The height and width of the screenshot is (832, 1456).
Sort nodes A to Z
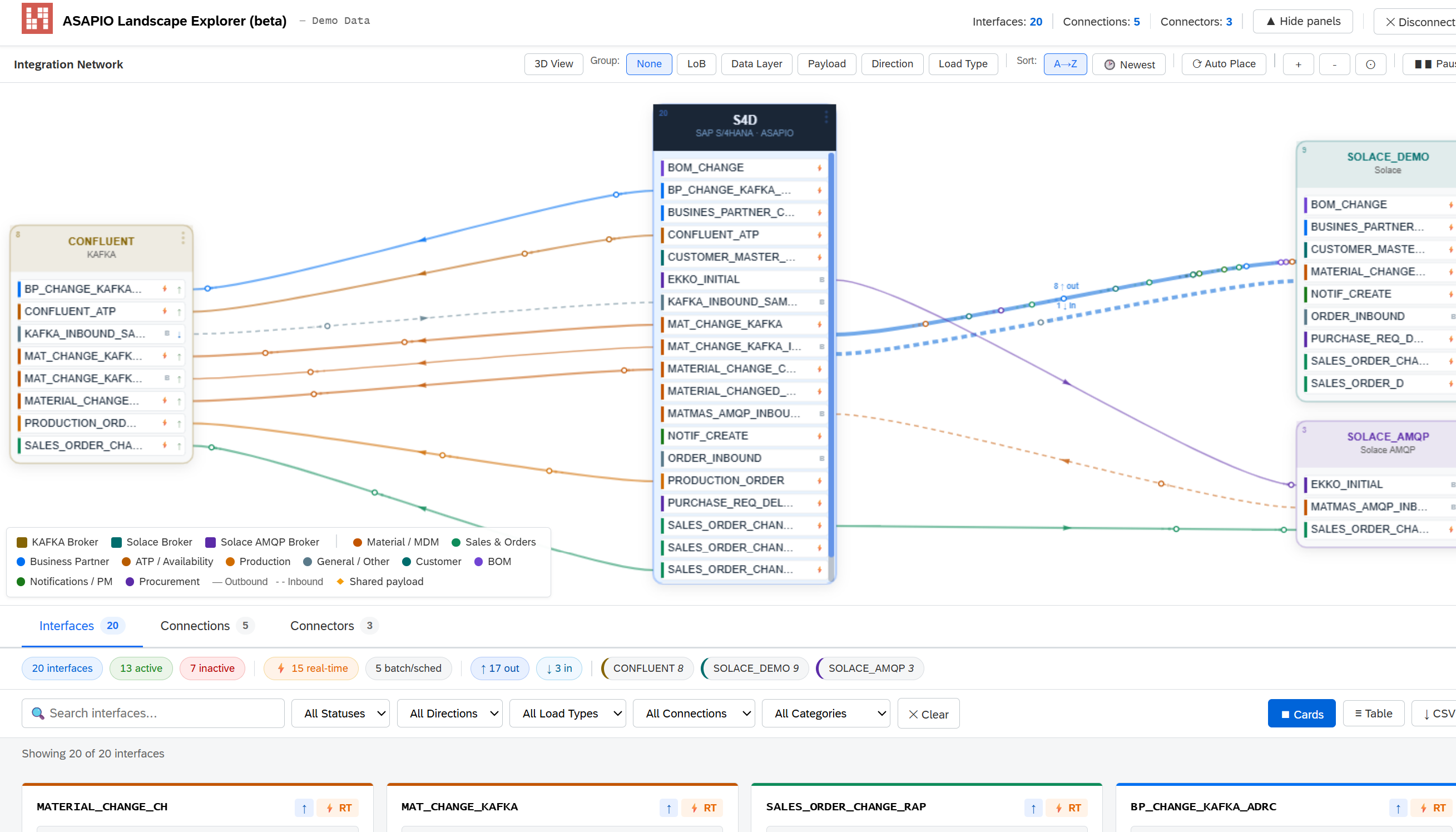point(1064,64)
